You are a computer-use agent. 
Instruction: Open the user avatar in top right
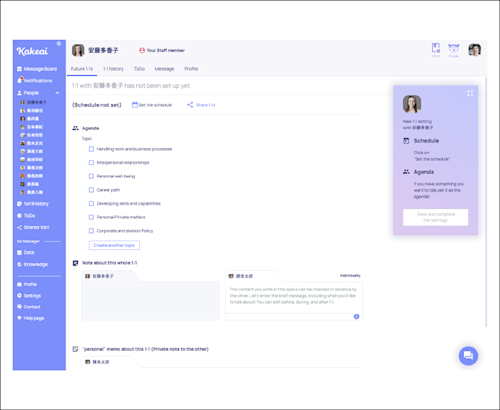tap(474, 50)
